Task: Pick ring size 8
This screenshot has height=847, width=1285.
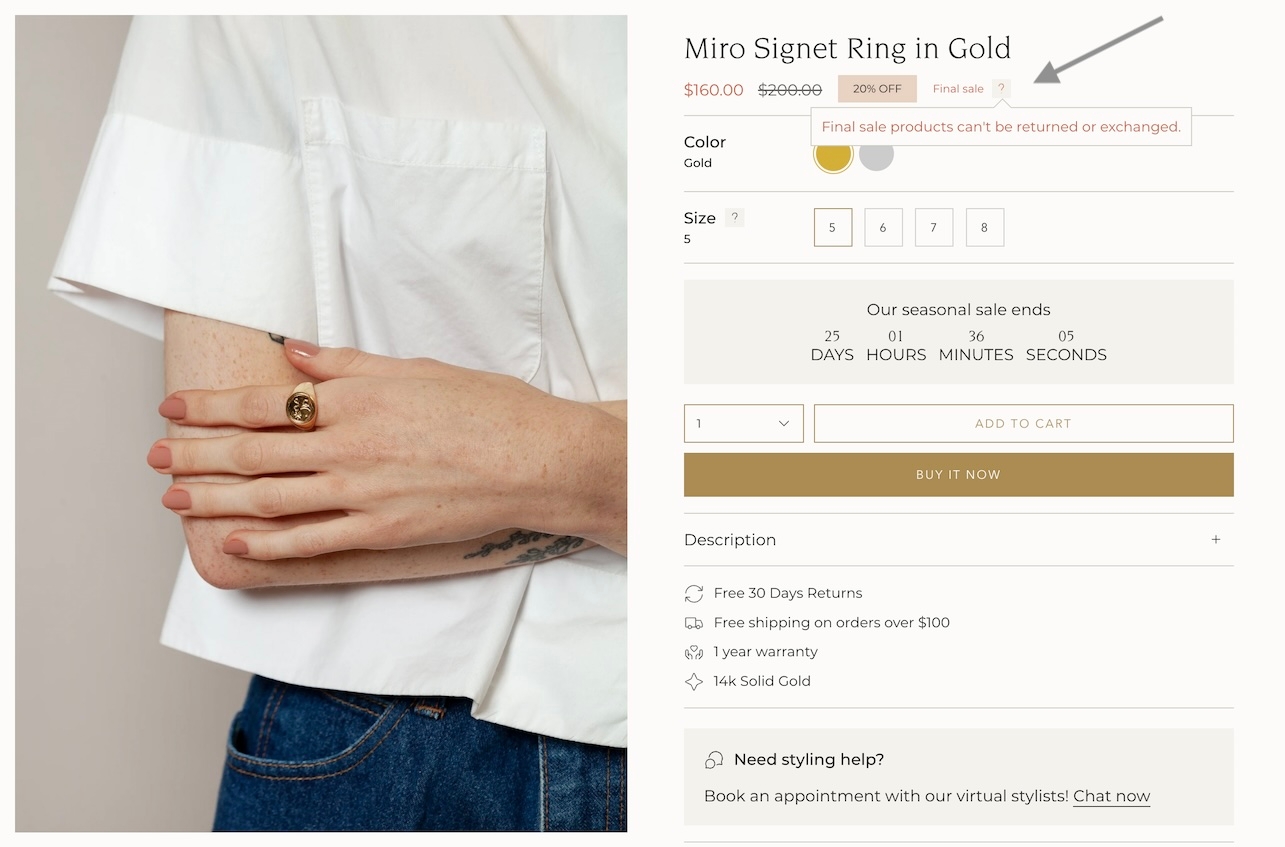Action: [985, 227]
